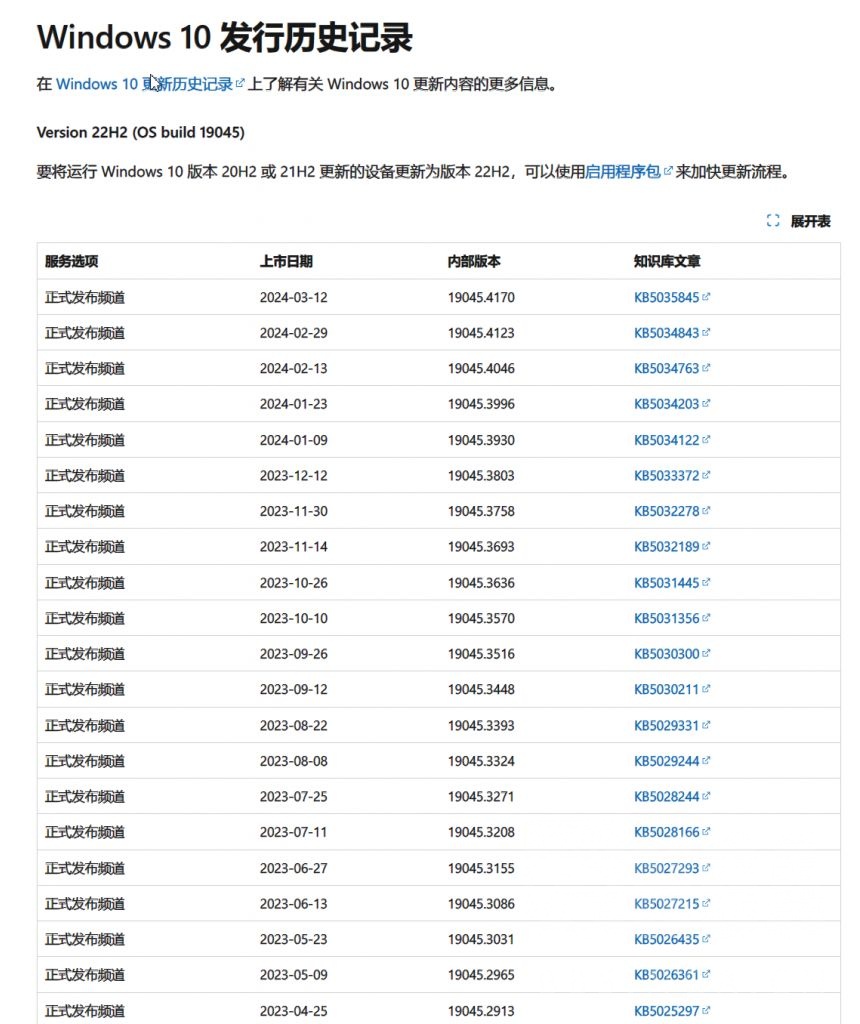Click the external link icon beside KB5029244
The width and height of the screenshot is (860, 1024).
(x=707, y=760)
